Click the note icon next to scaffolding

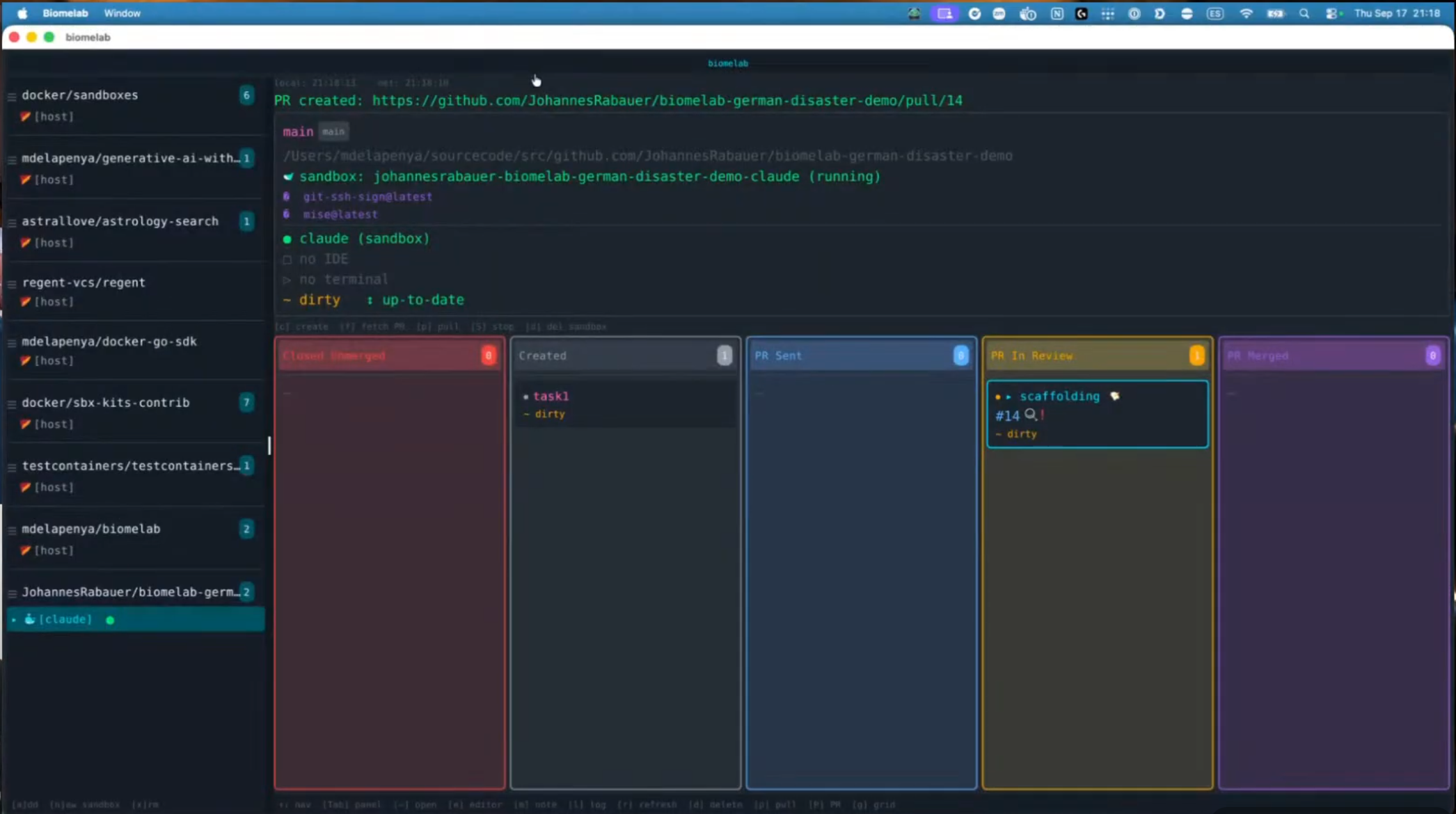click(x=1115, y=396)
